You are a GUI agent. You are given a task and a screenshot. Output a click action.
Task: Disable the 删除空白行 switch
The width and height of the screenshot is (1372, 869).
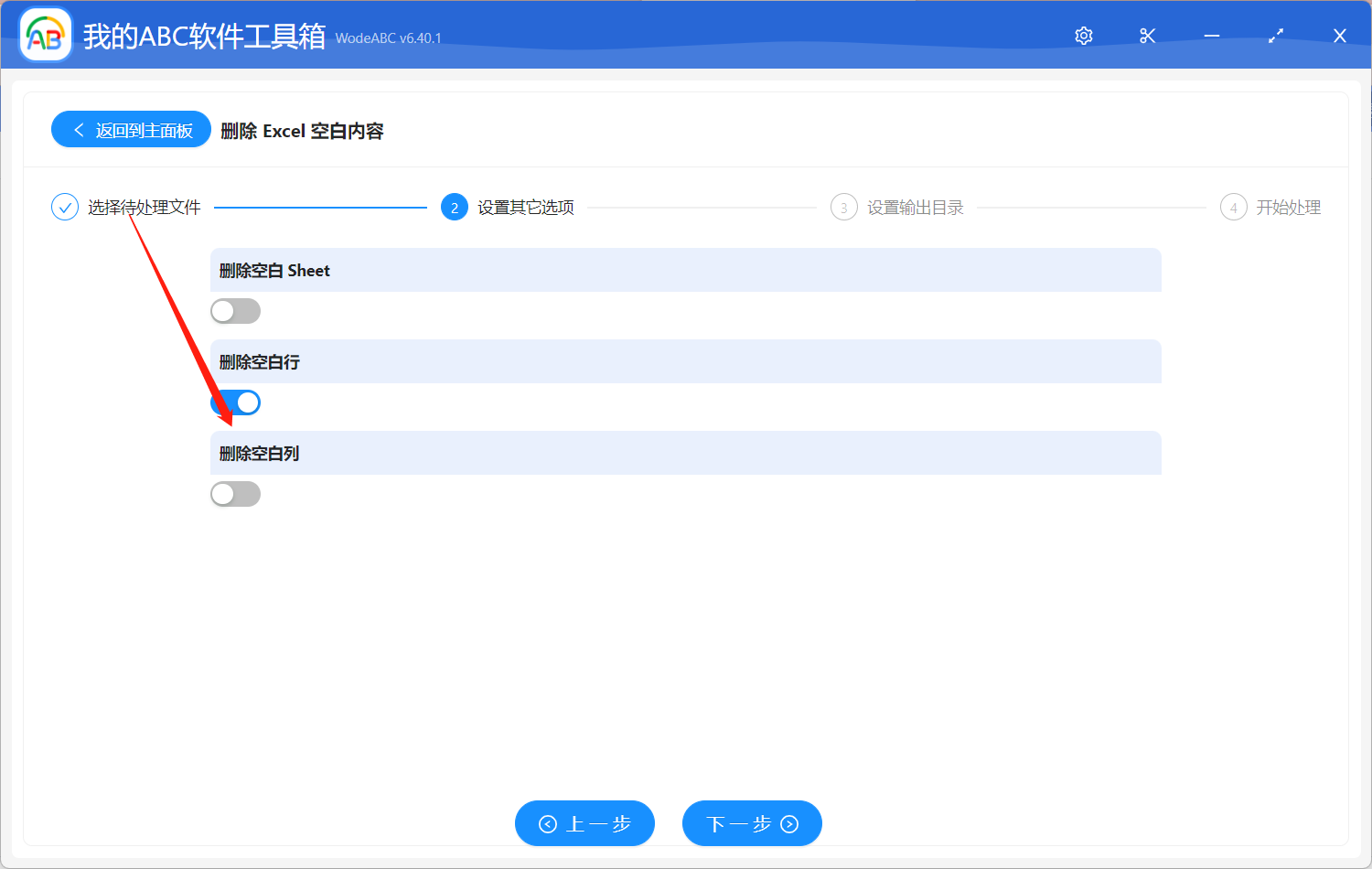235,402
